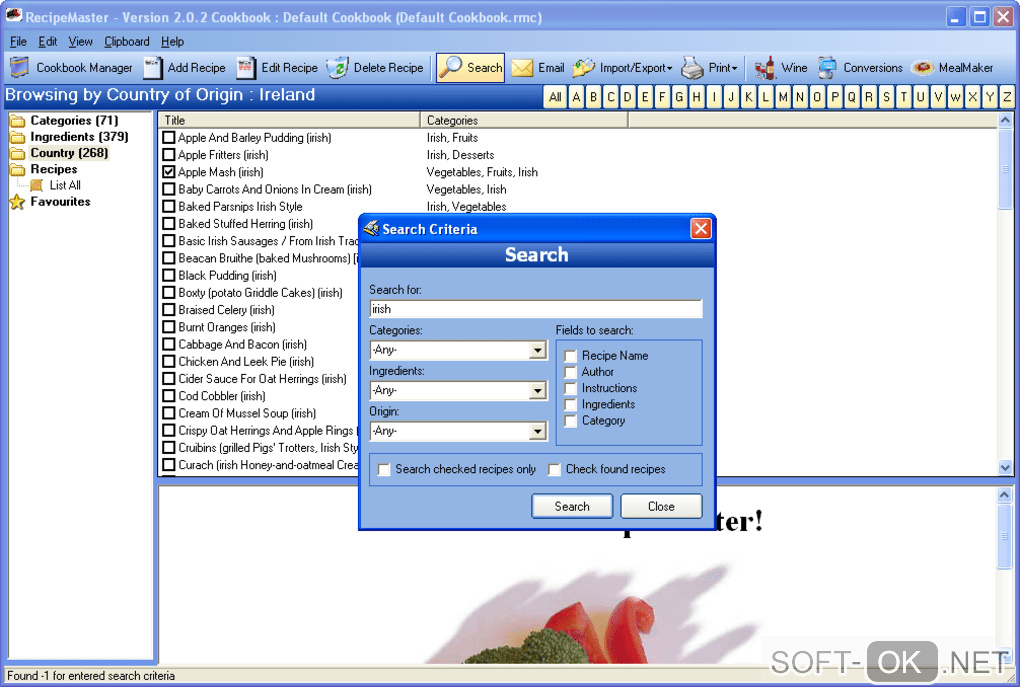1020x687 pixels.
Task: Enable the Instructions search field
Action: tap(570, 388)
